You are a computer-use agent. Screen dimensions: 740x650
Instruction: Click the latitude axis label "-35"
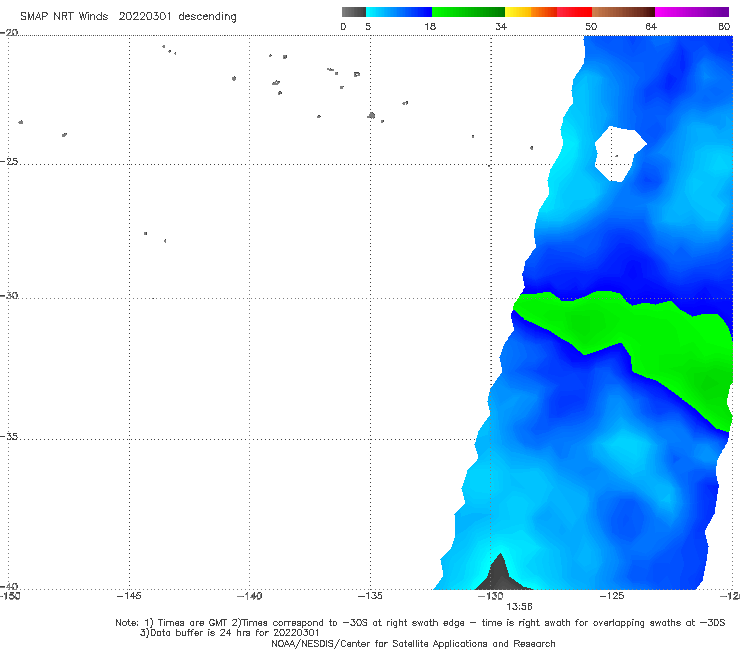point(9,437)
